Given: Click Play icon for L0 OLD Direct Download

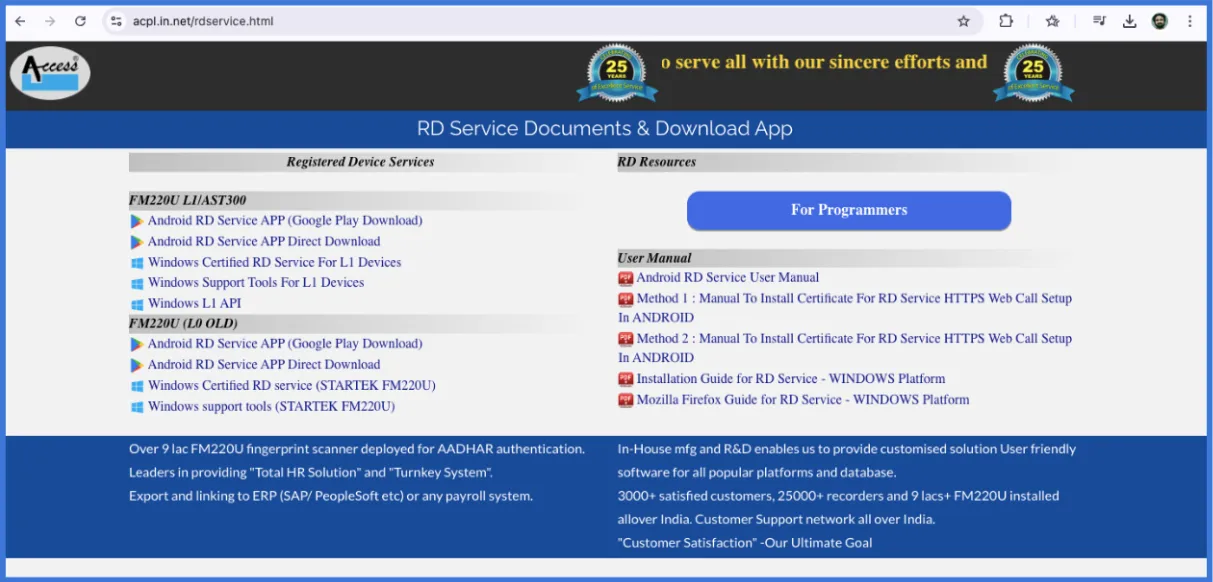Looking at the screenshot, I should (x=137, y=365).
